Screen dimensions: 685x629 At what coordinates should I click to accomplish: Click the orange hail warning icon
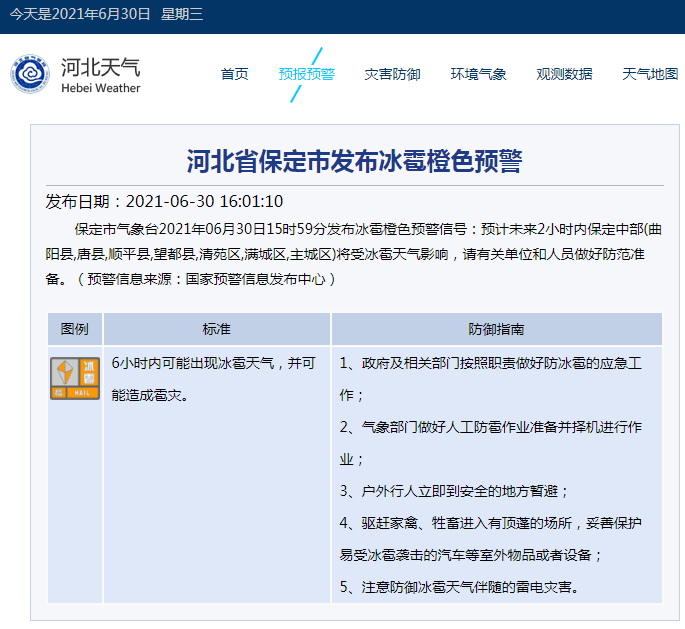click(75, 378)
